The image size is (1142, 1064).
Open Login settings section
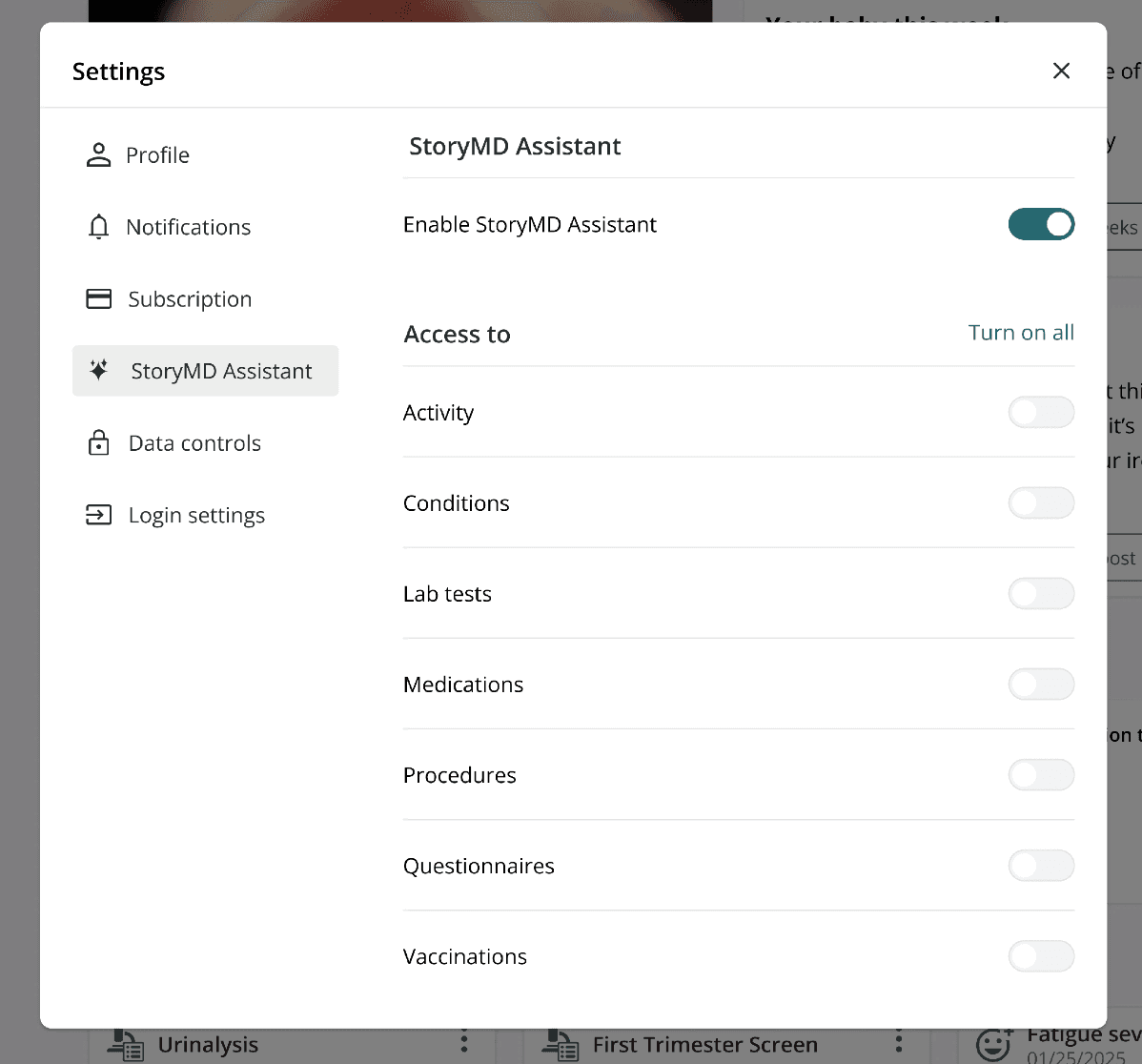pos(205,515)
